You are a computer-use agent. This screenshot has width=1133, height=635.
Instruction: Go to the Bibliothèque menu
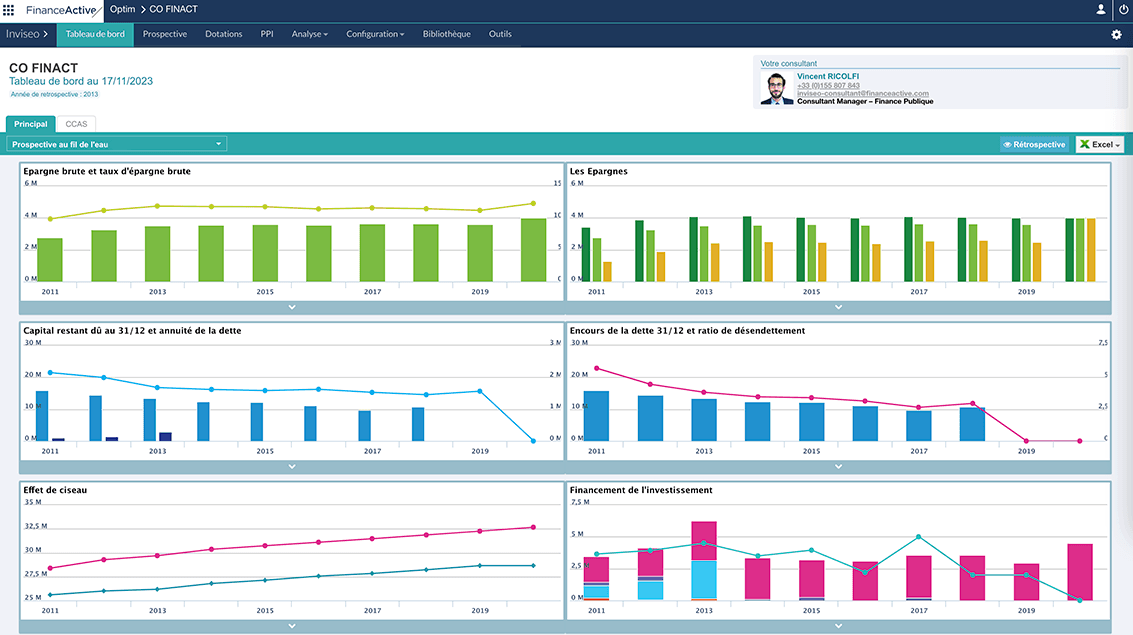[x=446, y=34]
